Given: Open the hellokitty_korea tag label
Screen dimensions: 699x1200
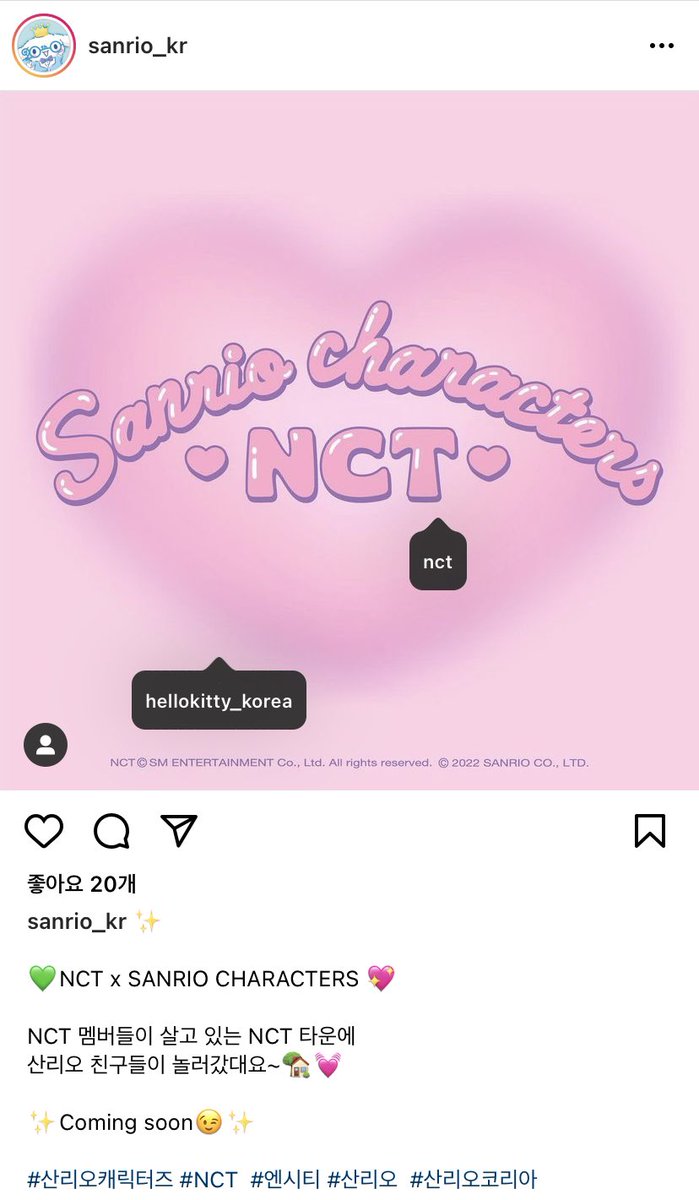Looking at the screenshot, I should click(219, 701).
